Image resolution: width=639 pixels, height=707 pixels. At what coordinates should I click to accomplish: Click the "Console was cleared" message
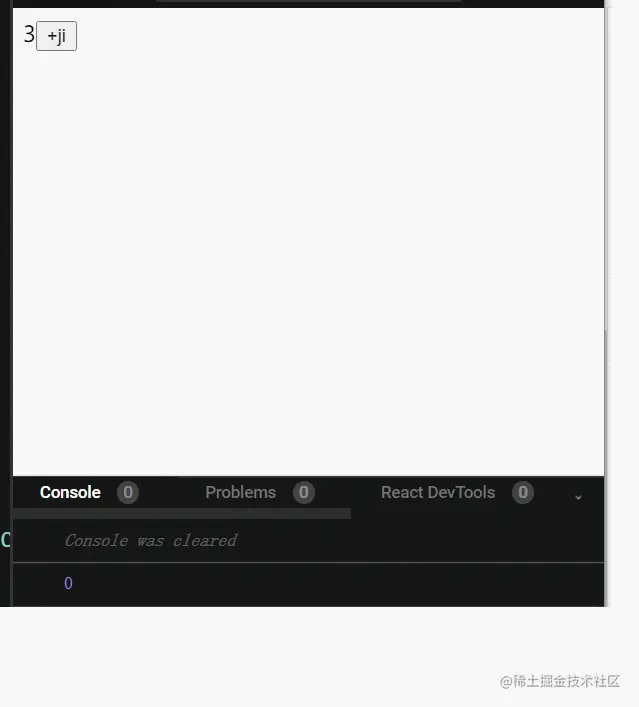point(151,540)
